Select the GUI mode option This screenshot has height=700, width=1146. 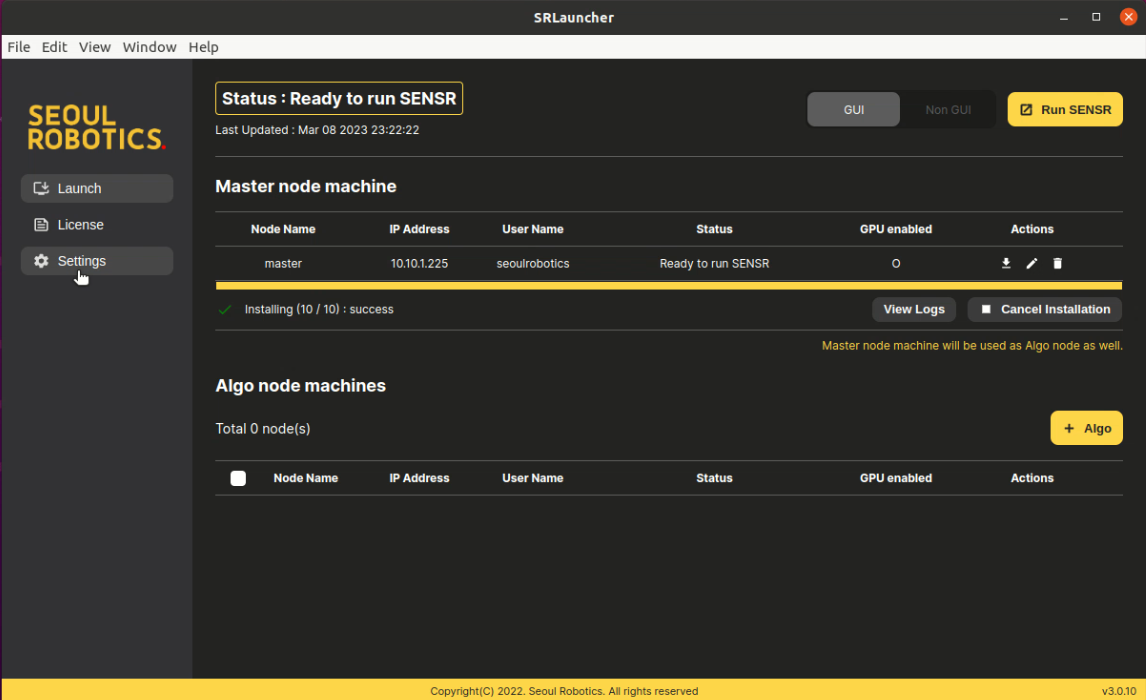[x=854, y=109]
